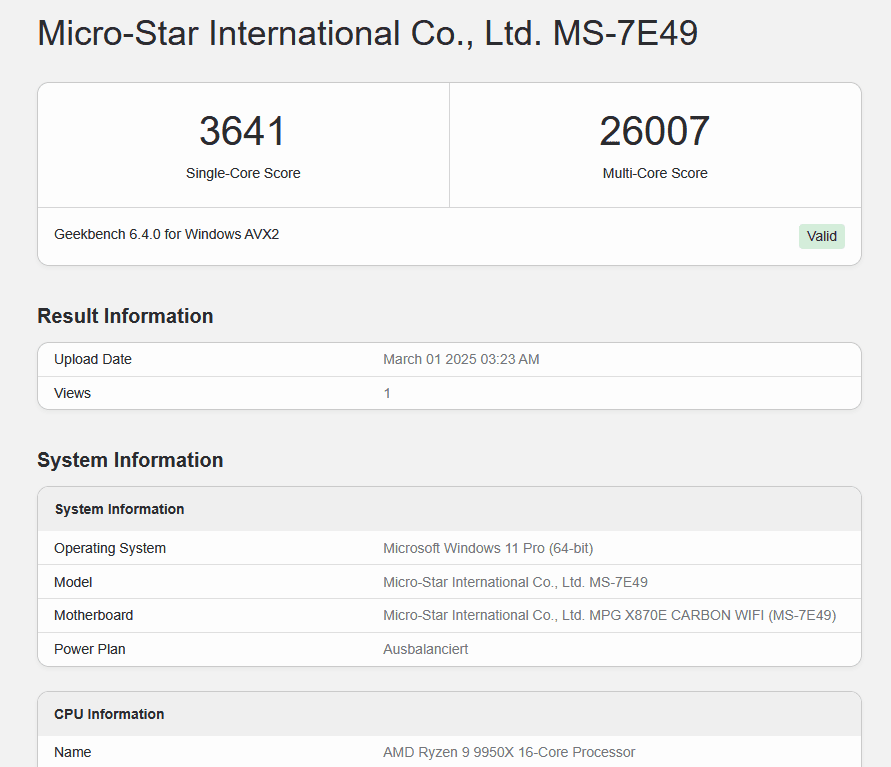Select the date March 01 2025 03:23 AM

[461, 359]
